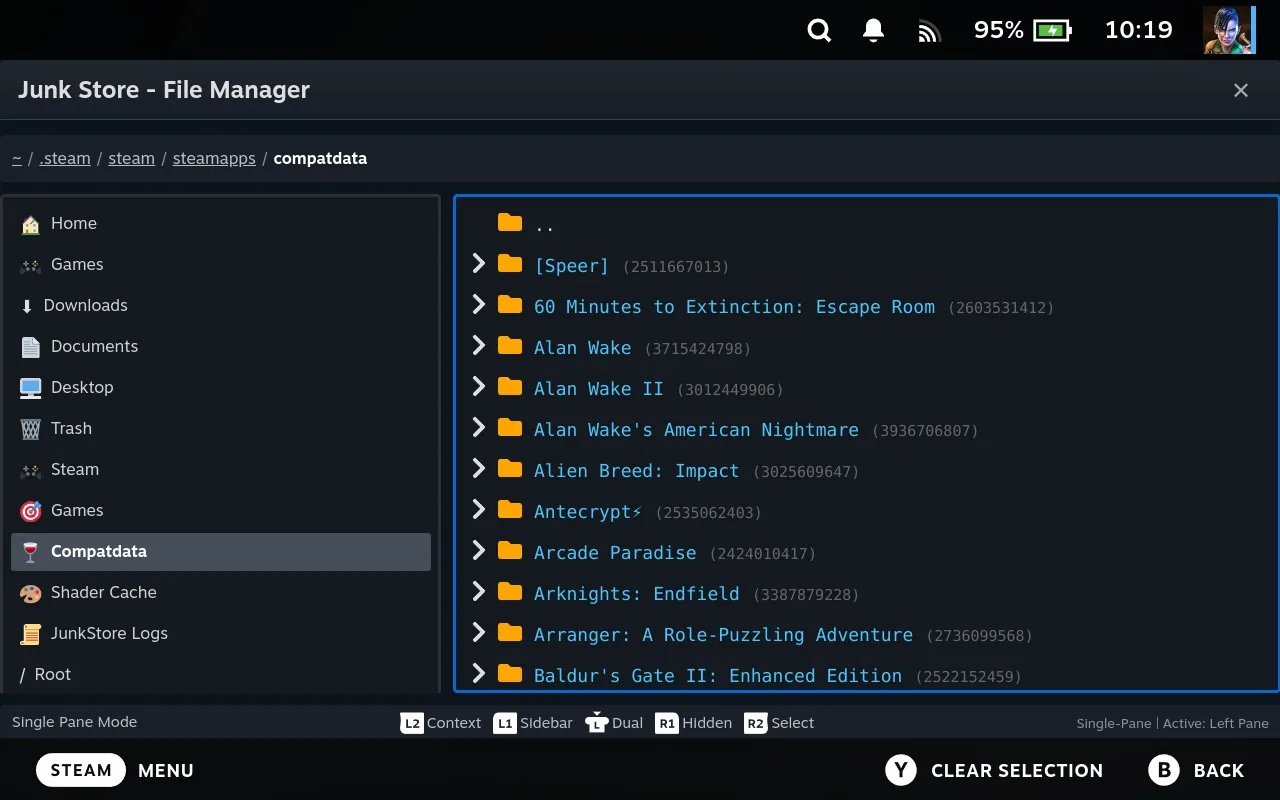
Task: Open the first Games sidebar entry with controller icon
Action: 221,264
